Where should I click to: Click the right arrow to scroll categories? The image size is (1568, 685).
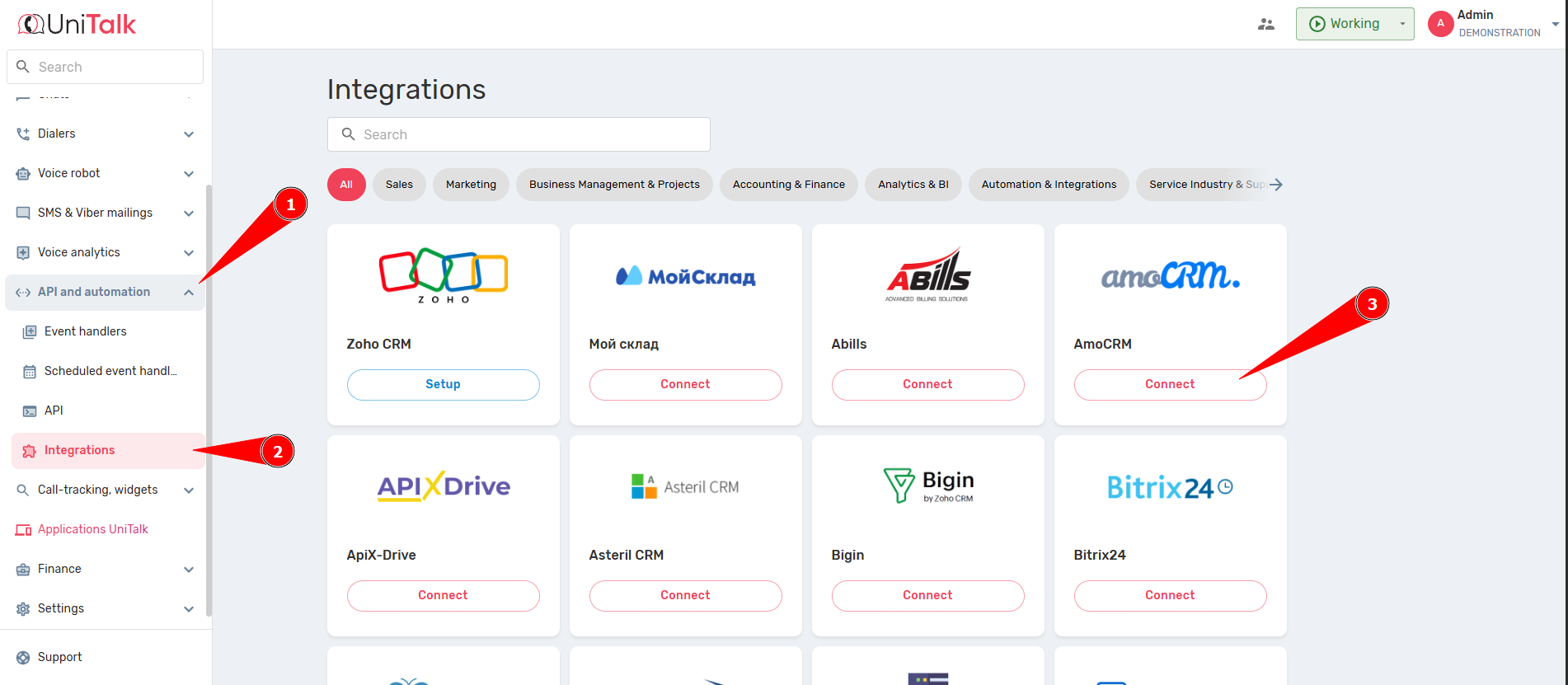point(1275,185)
